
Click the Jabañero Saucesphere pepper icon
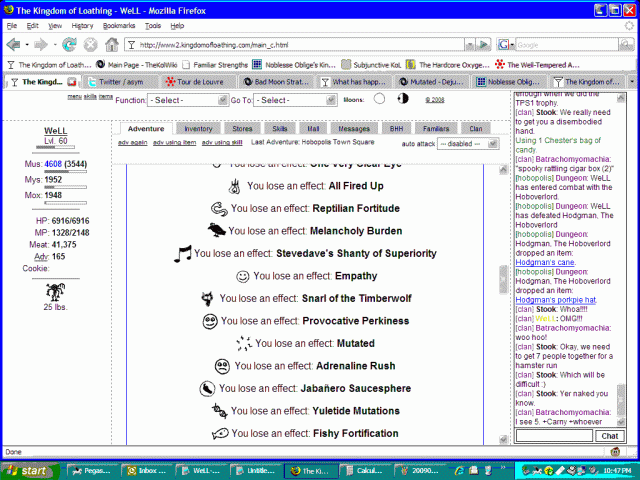[205, 389]
